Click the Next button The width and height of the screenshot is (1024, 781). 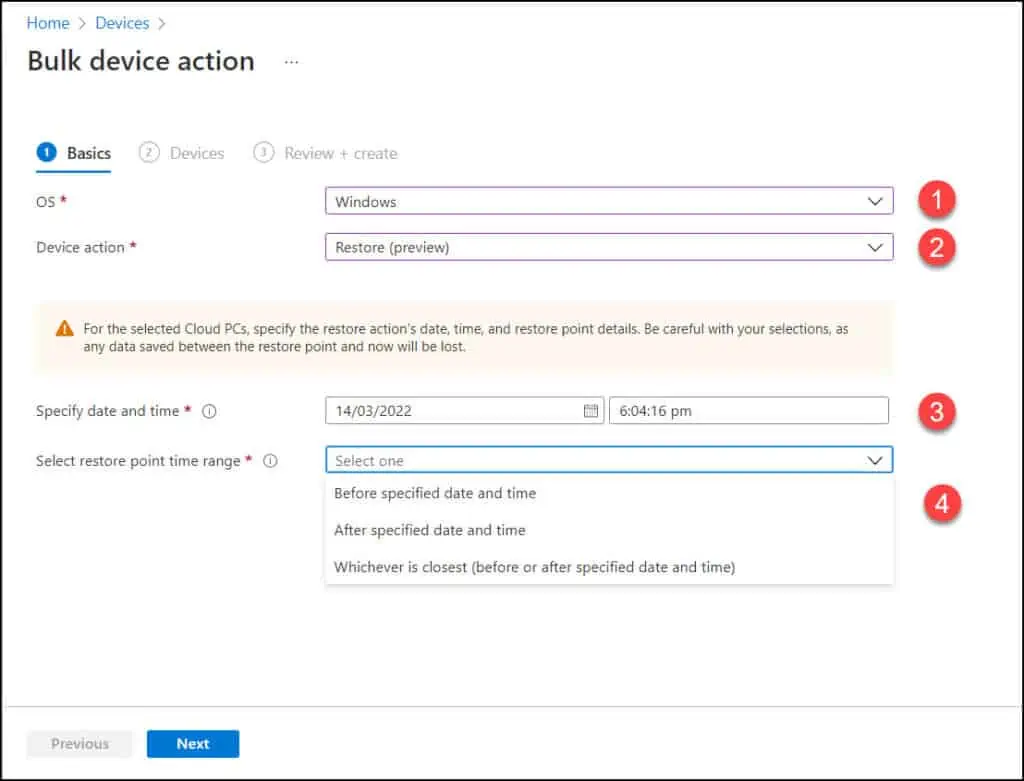(x=193, y=744)
